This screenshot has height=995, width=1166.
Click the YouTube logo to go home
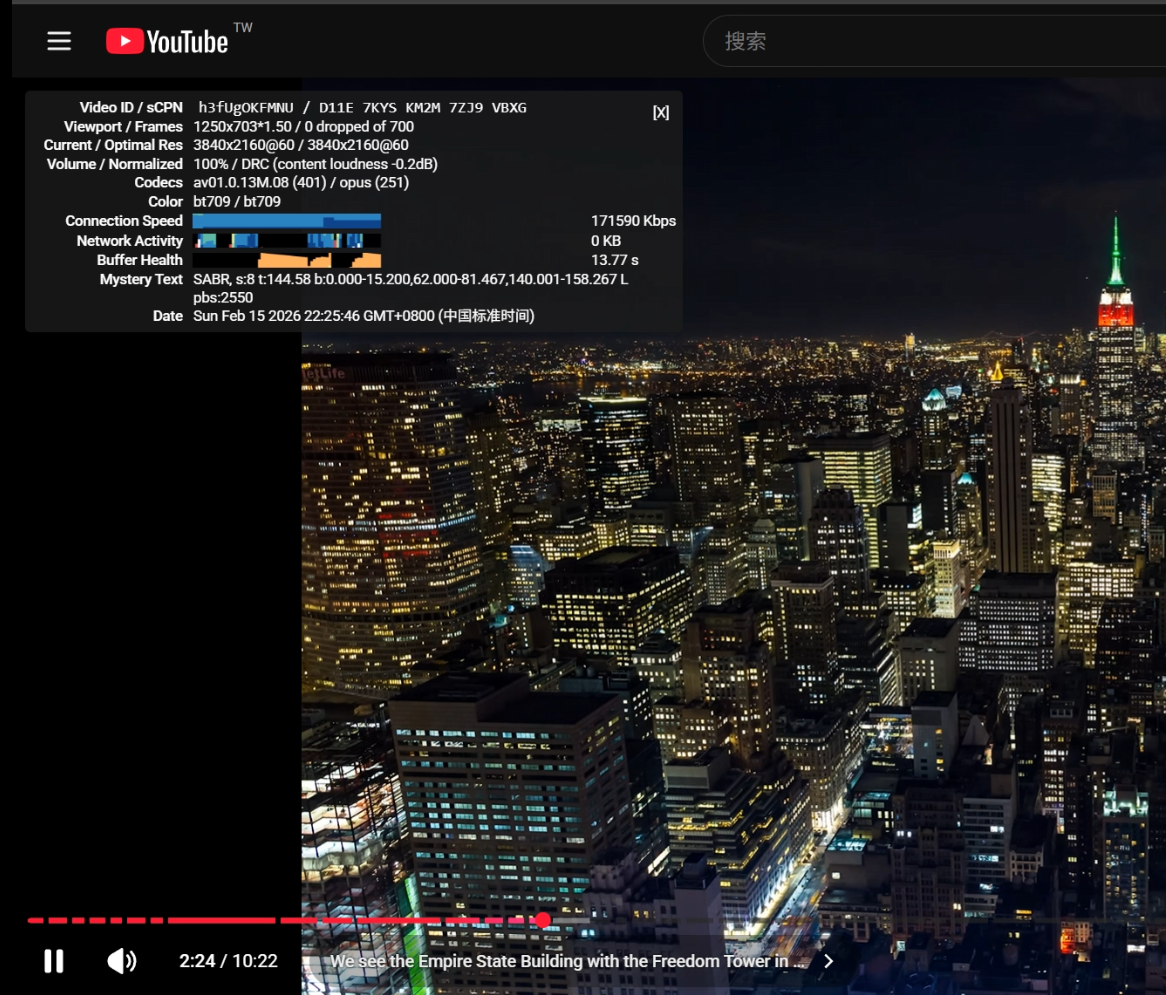tap(168, 41)
